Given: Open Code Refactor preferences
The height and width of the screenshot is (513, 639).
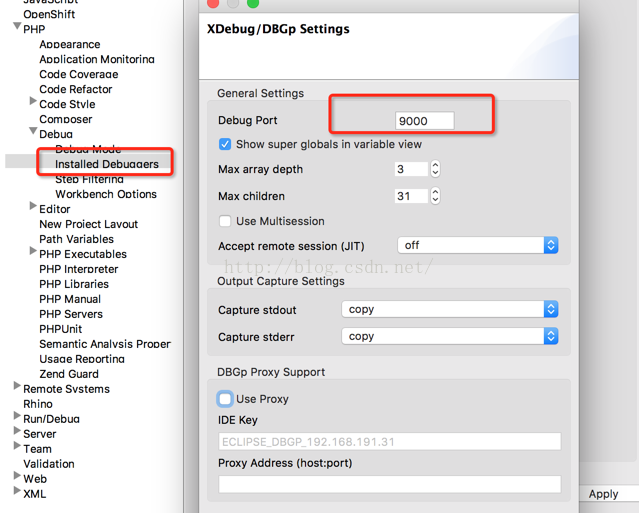Looking at the screenshot, I should coord(75,89).
